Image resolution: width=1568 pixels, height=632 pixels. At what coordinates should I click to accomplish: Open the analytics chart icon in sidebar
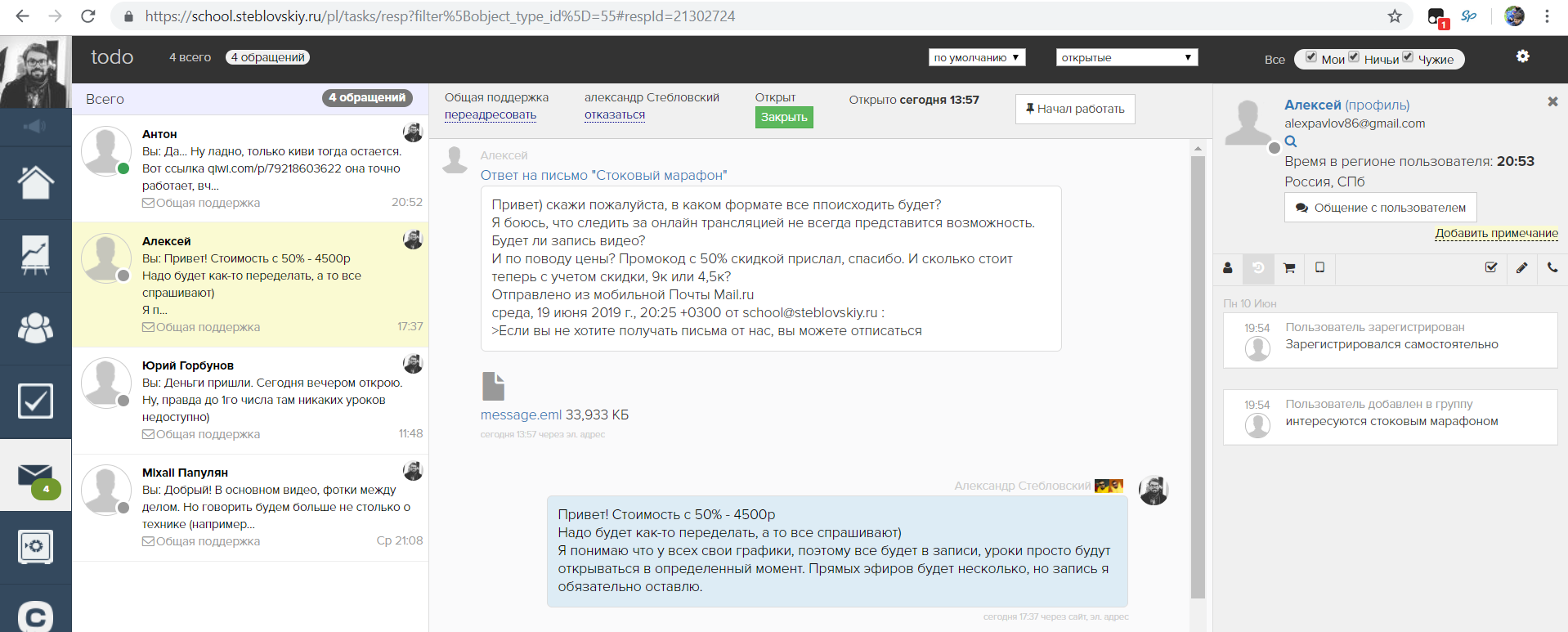35,255
